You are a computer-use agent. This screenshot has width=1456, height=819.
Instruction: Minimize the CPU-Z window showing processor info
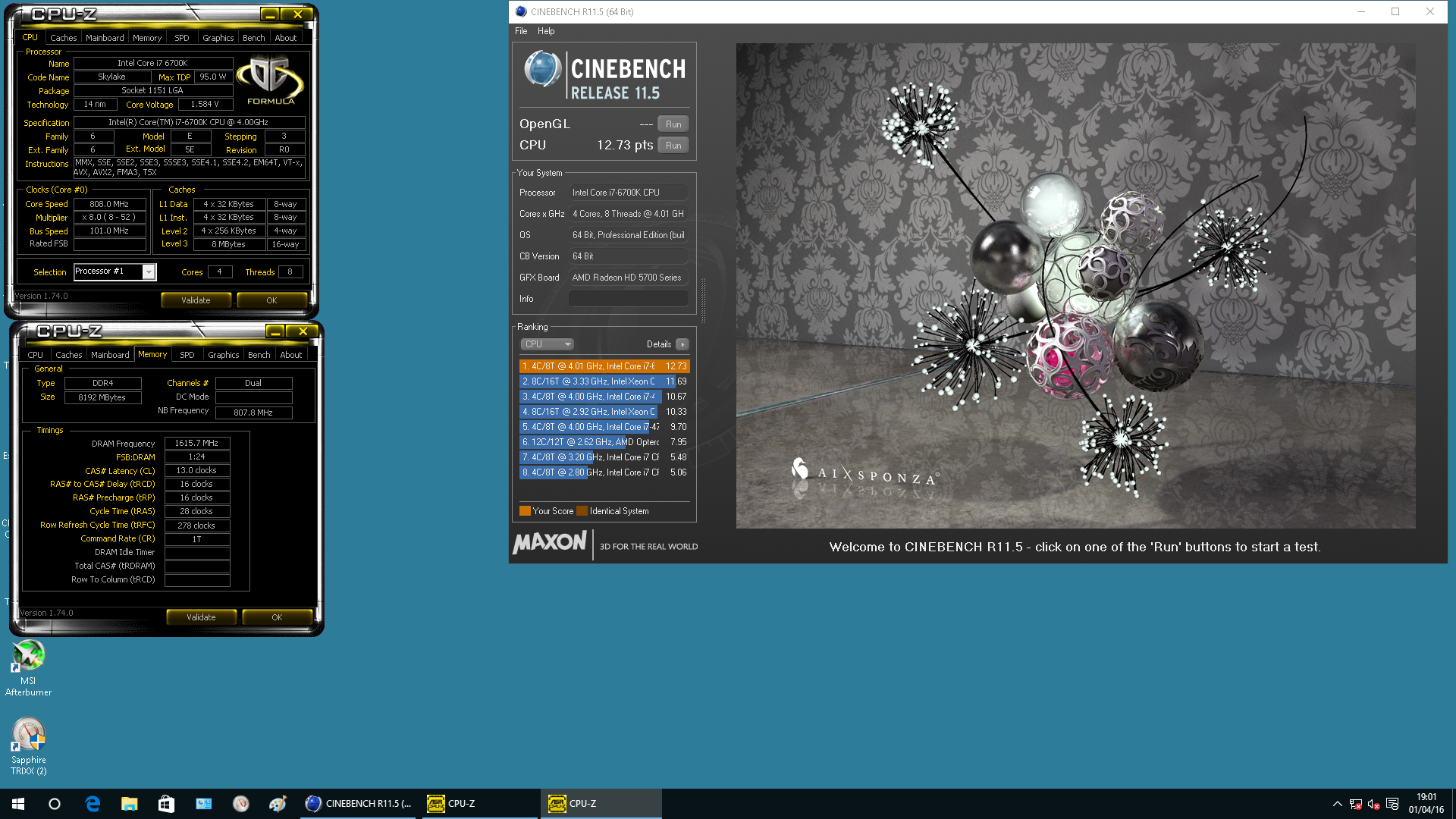270,14
